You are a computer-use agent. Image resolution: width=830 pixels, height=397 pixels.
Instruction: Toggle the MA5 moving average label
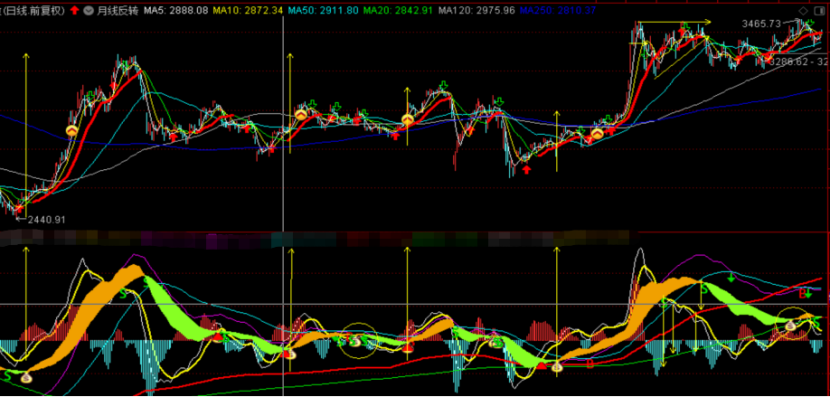(176, 10)
